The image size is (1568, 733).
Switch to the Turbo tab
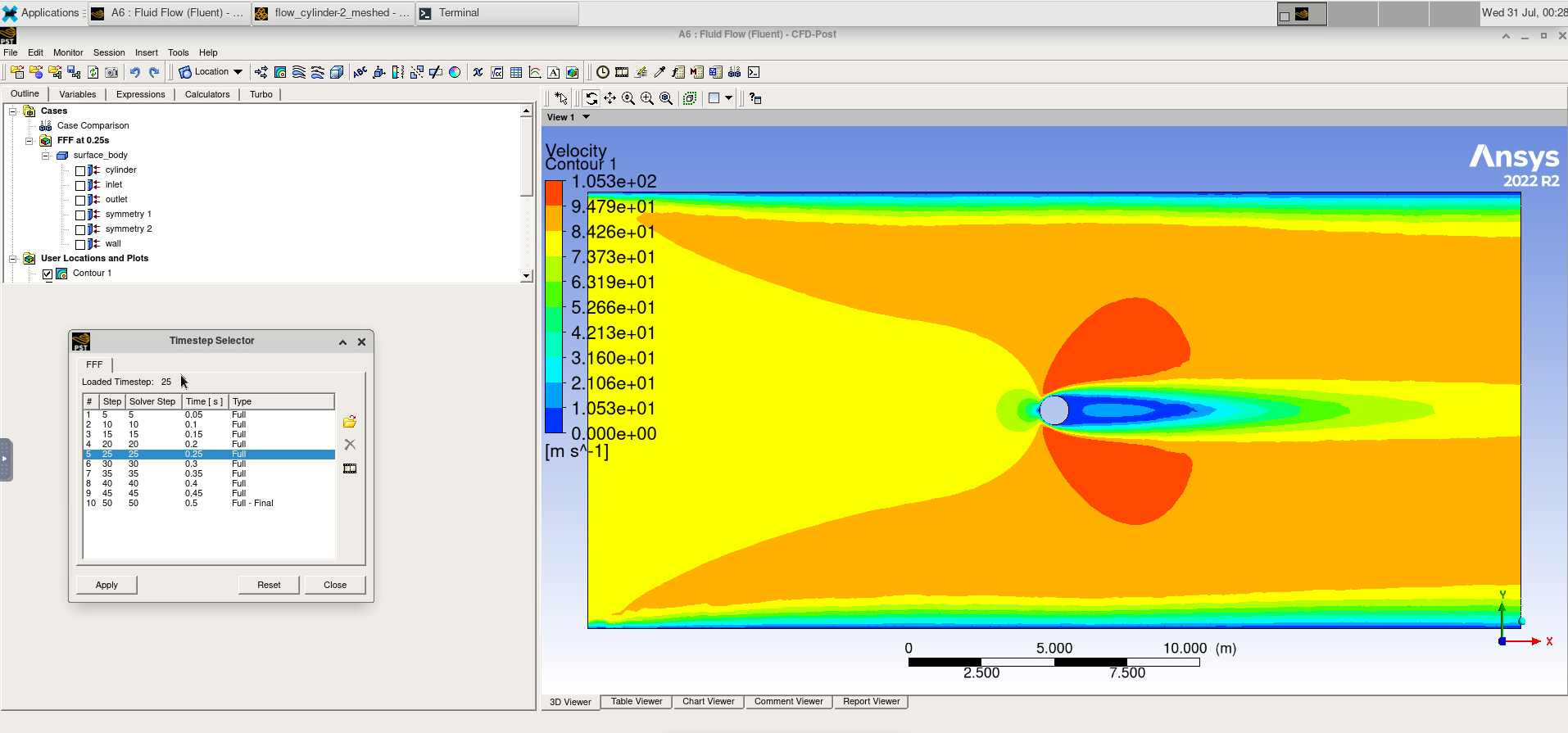tap(261, 94)
